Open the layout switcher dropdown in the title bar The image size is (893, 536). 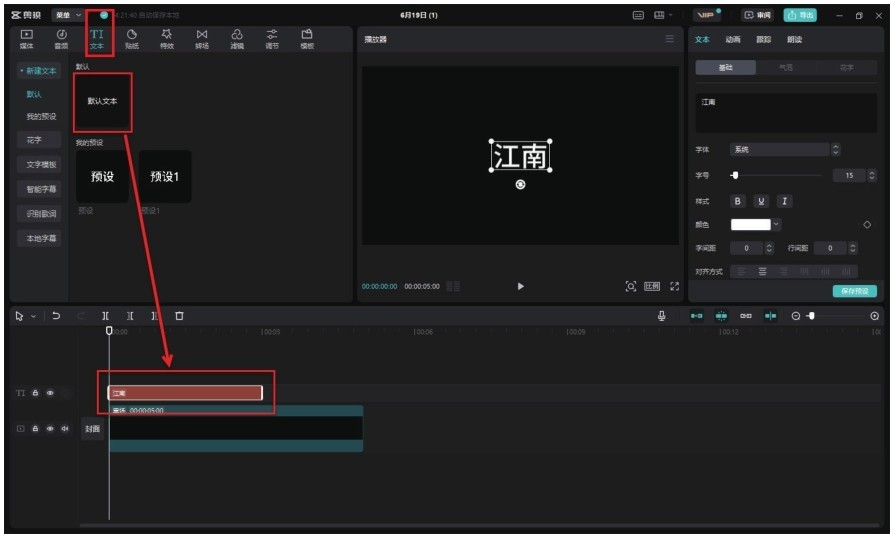point(663,15)
